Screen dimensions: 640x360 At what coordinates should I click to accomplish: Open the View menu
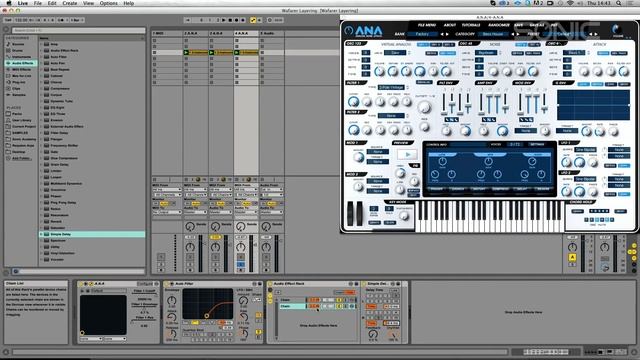point(89,3)
